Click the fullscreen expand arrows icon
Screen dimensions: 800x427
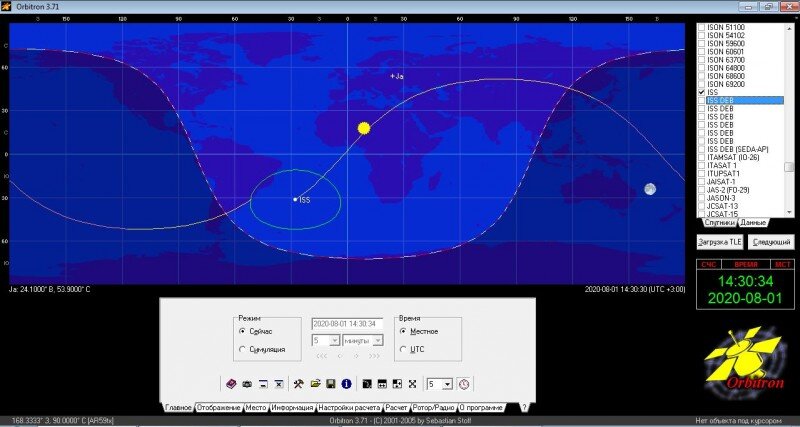(413, 384)
